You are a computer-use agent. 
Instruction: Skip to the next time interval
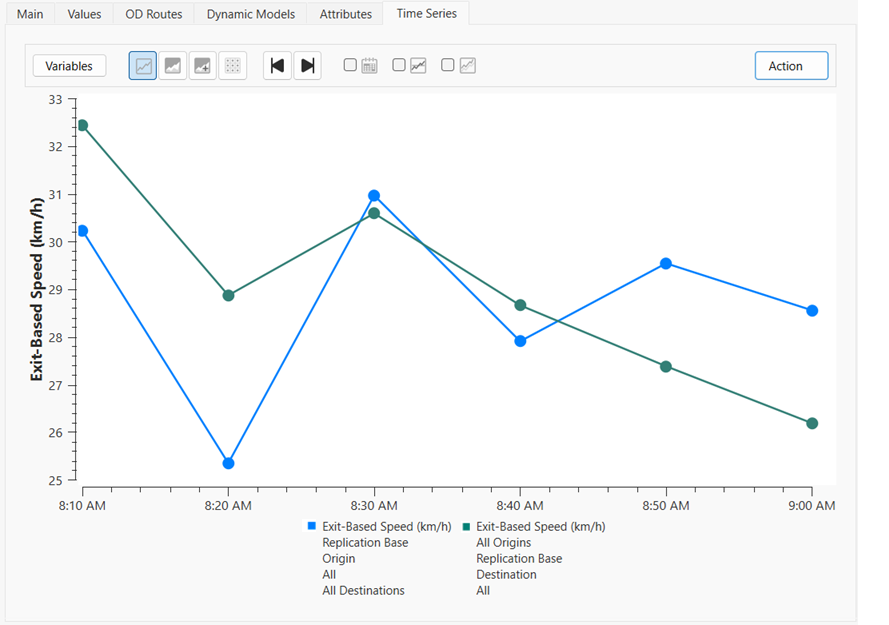pyautogui.click(x=307, y=66)
